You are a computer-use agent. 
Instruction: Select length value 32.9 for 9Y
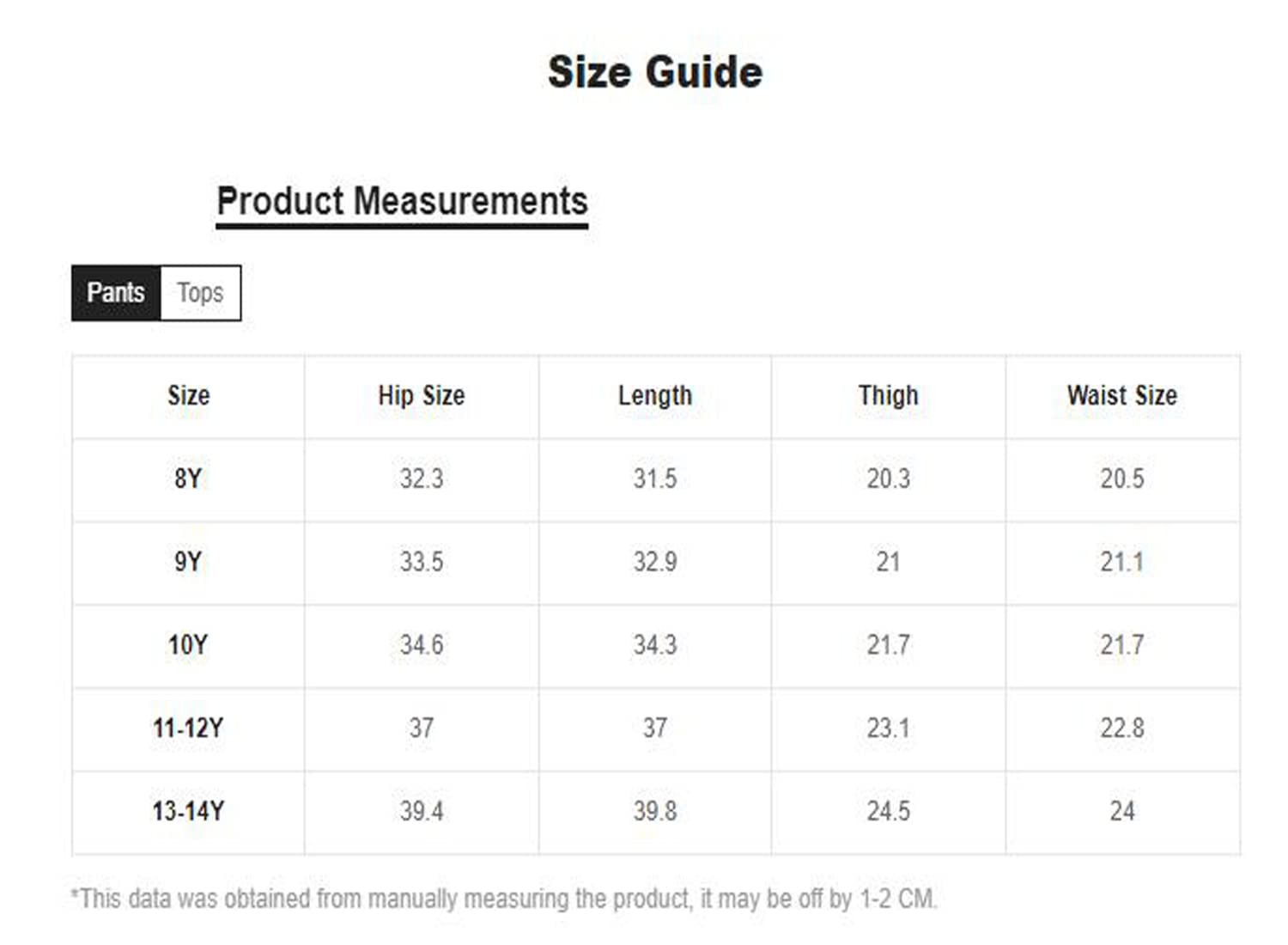coord(655,562)
